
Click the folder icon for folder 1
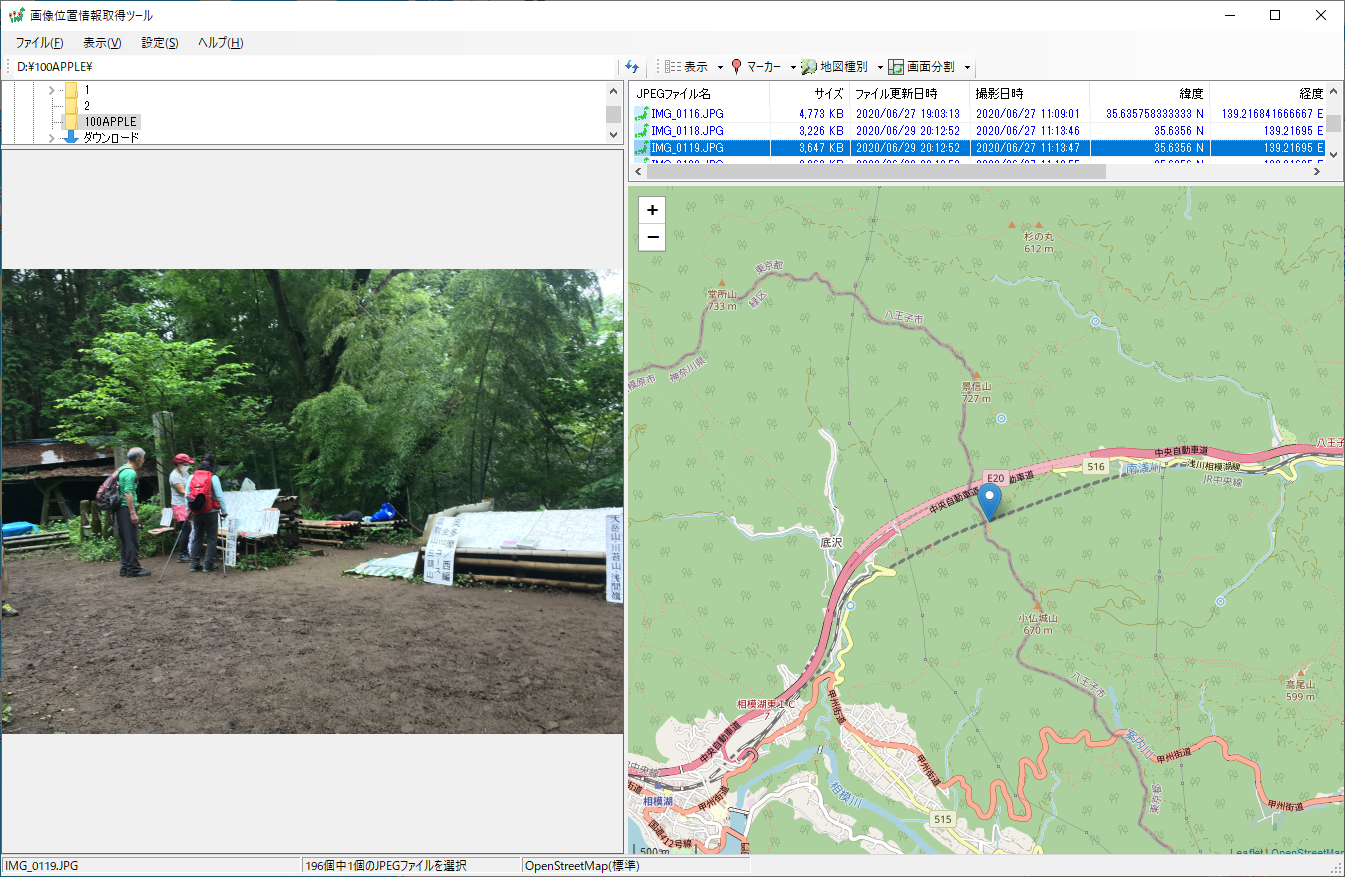71,90
